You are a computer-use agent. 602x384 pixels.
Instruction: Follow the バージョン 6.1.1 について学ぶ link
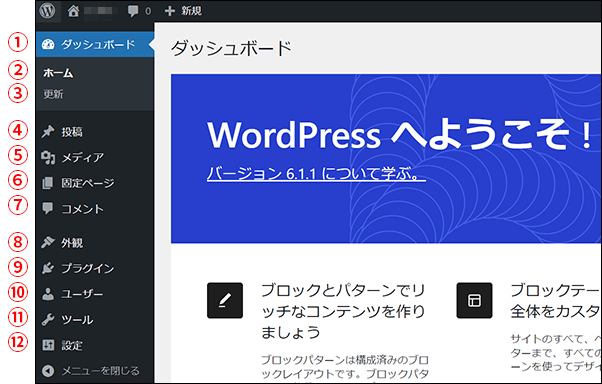(x=316, y=174)
